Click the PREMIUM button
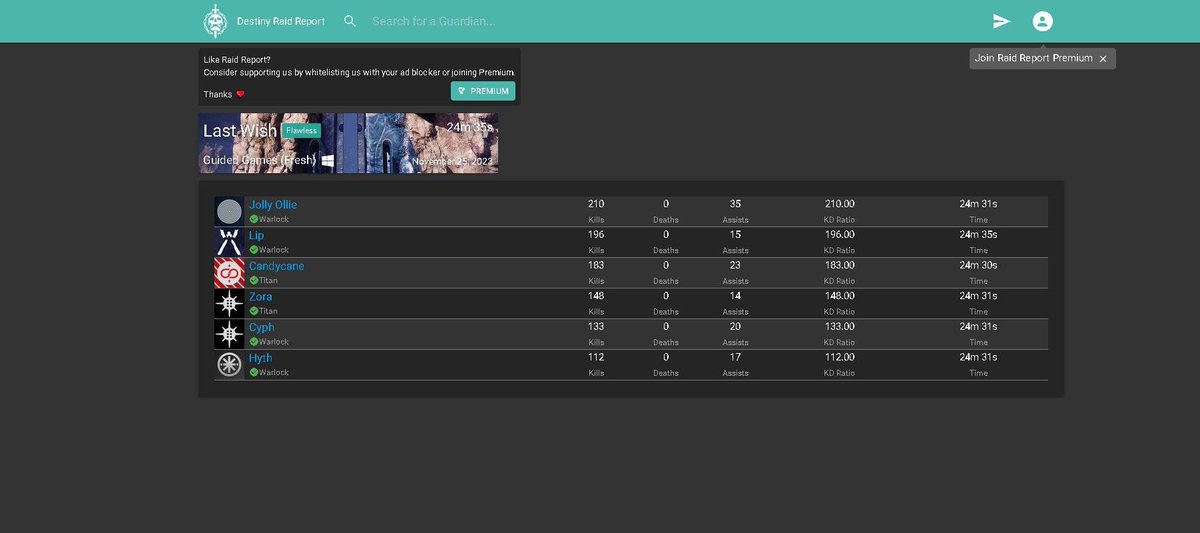1200x533 pixels. pyautogui.click(x=483, y=91)
